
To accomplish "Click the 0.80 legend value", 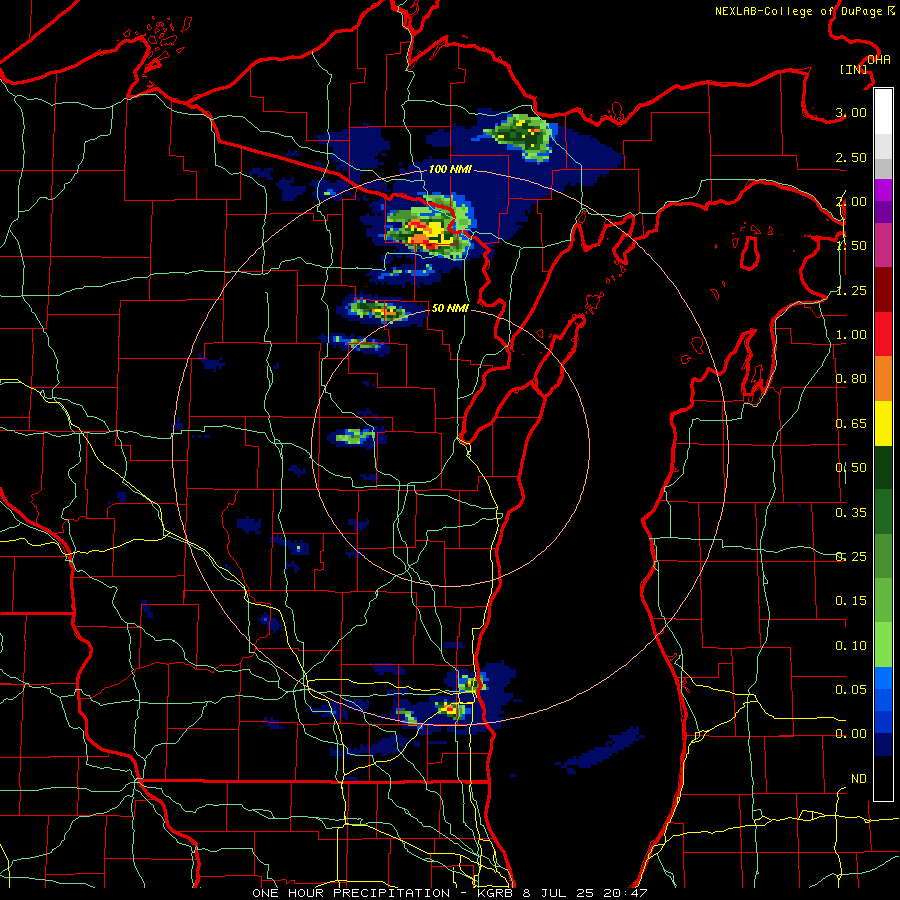I will 851,379.
